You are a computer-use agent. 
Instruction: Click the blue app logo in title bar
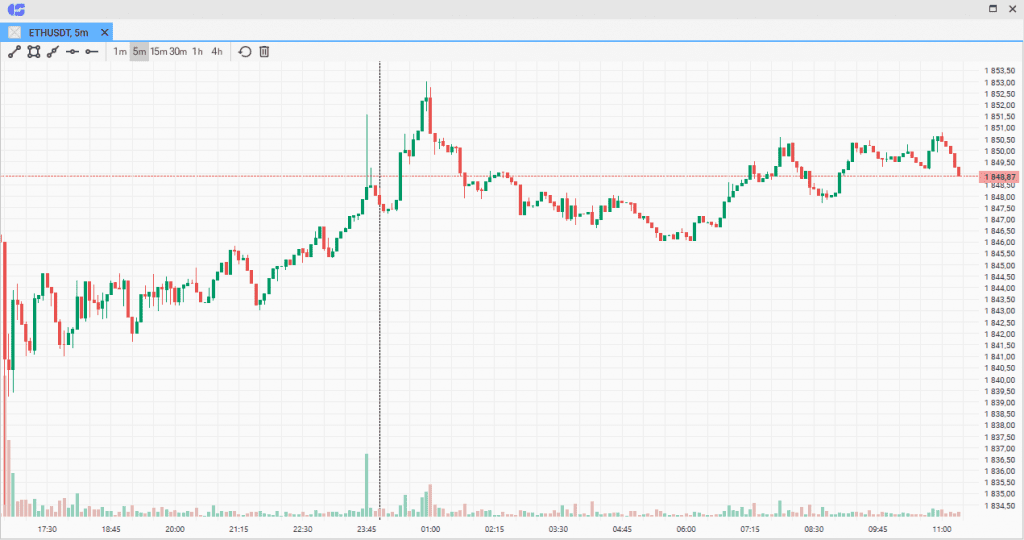[x=15, y=9]
